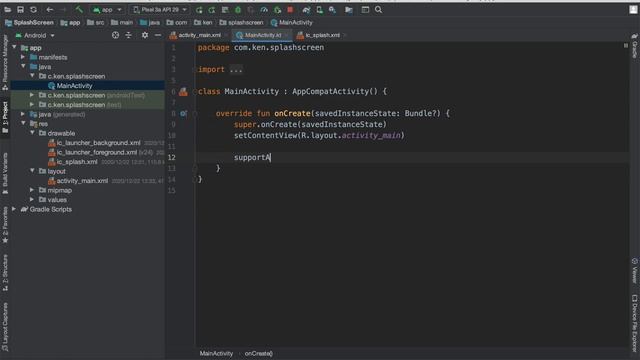Collapse the java folder arrow
The height and width of the screenshot is (360, 640).
23,67
